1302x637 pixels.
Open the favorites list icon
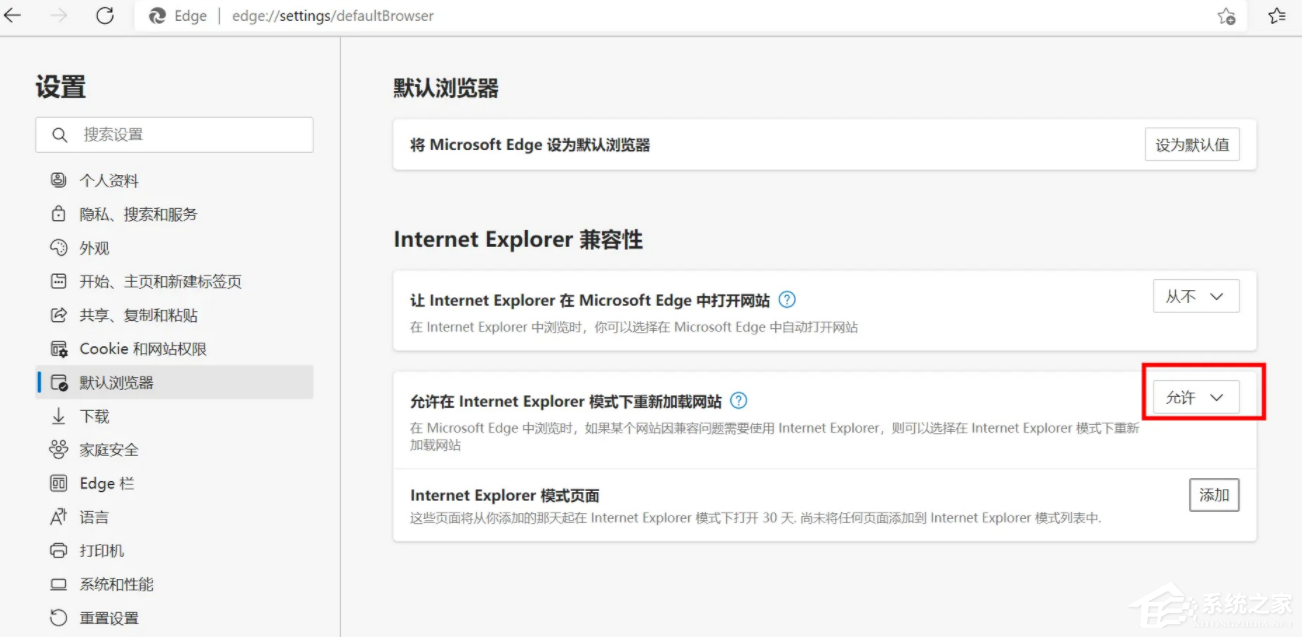tap(1277, 16)
